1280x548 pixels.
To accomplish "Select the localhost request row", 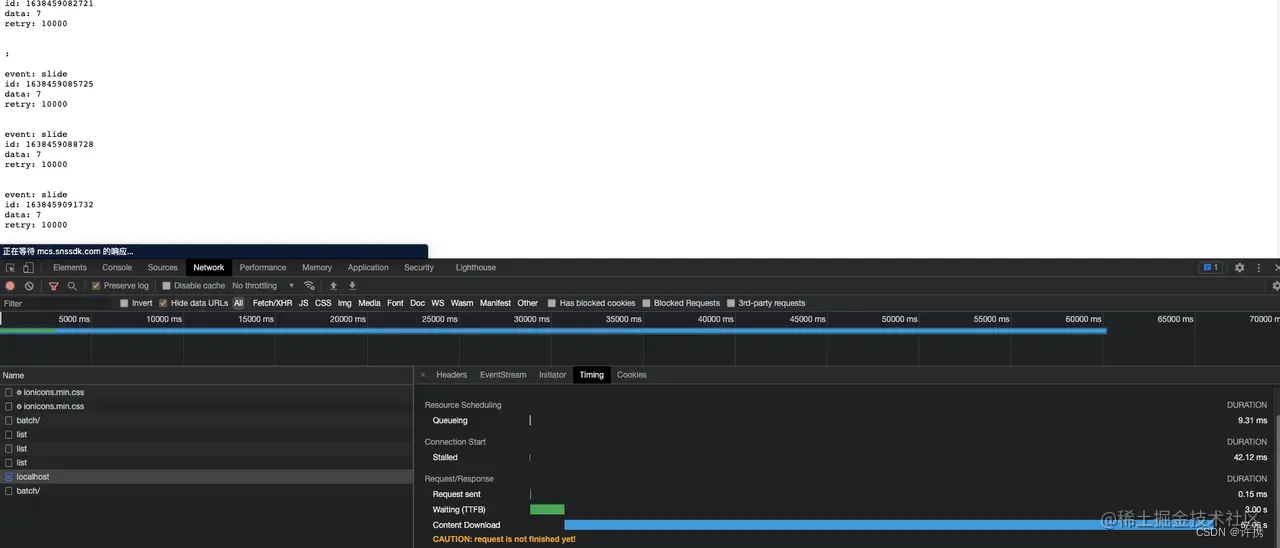I will (206, 477).
